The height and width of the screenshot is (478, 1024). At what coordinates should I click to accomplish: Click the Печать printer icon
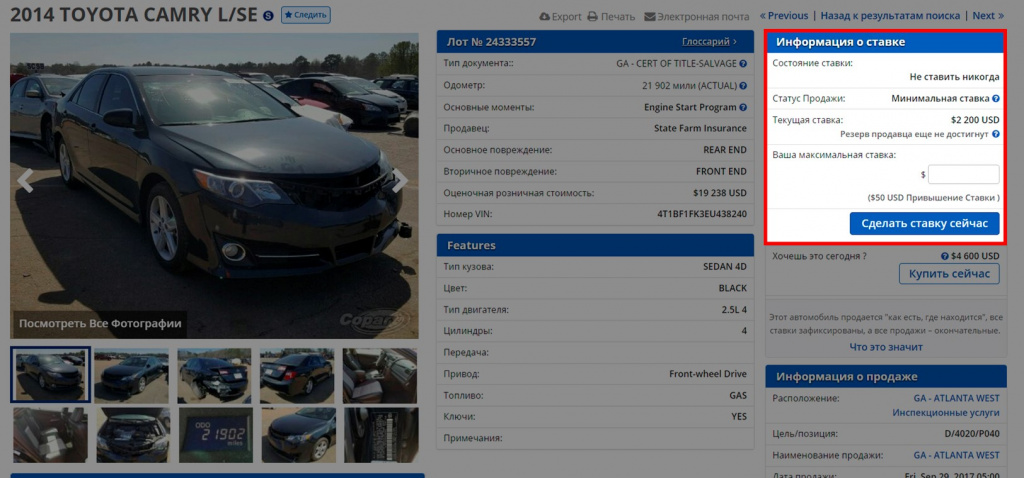pos(592,16)
